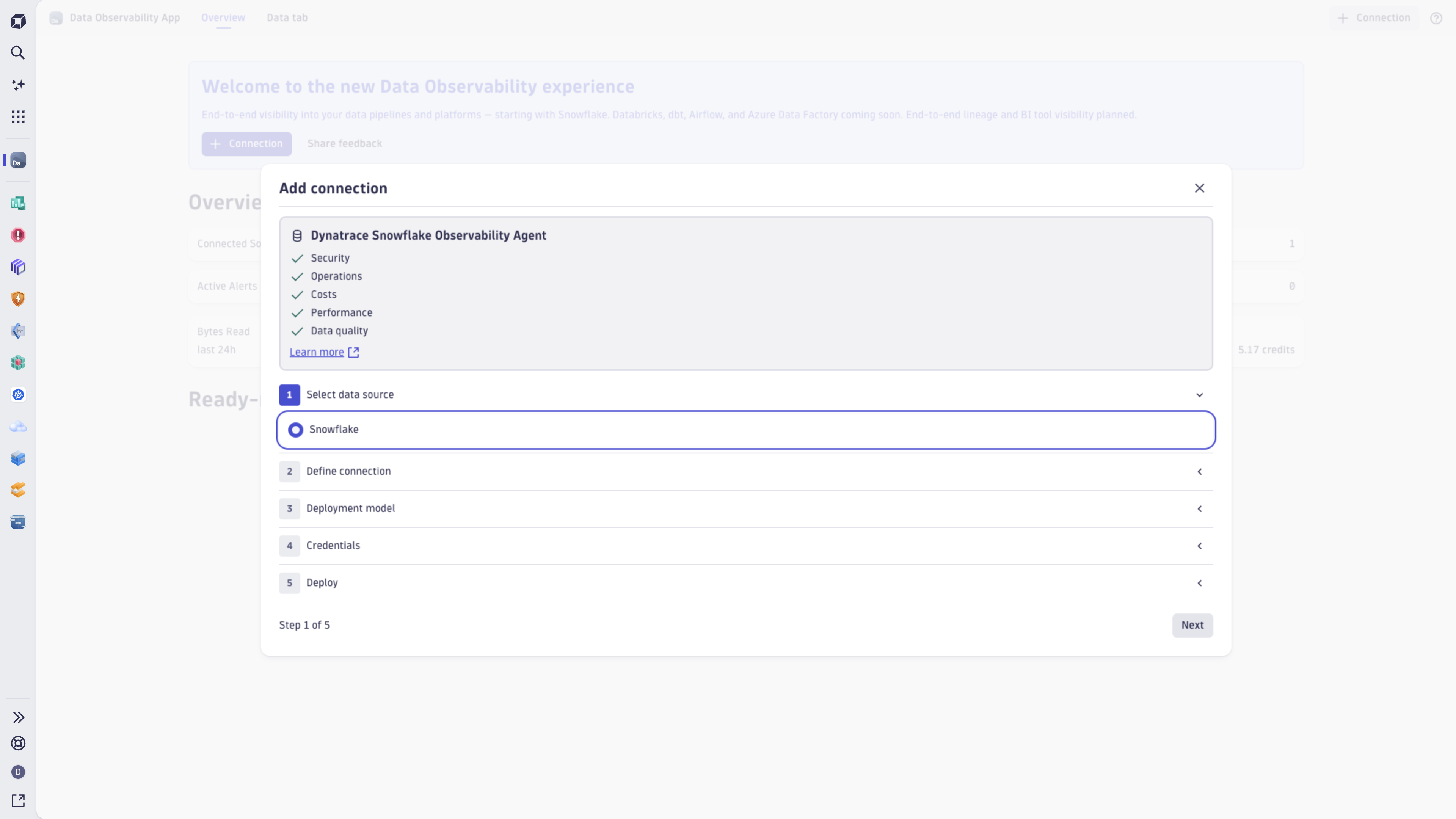Image resolution: width=1456 pixels, height=819 pixels.
Task: Click the Deploy step label
Action: pyautogui.click(x=322, y=583)
